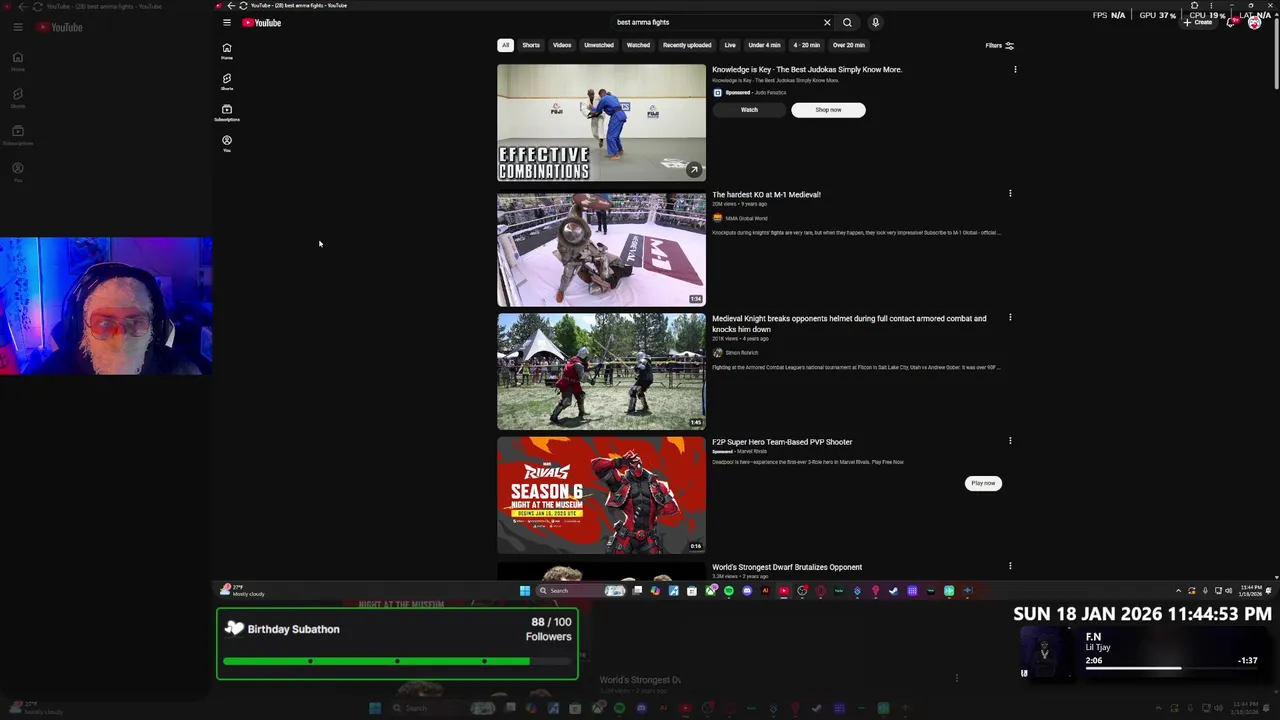Open Spotify from the taskbar
The height and width of the screenshot is (720, 1280).
coord(729,591)
